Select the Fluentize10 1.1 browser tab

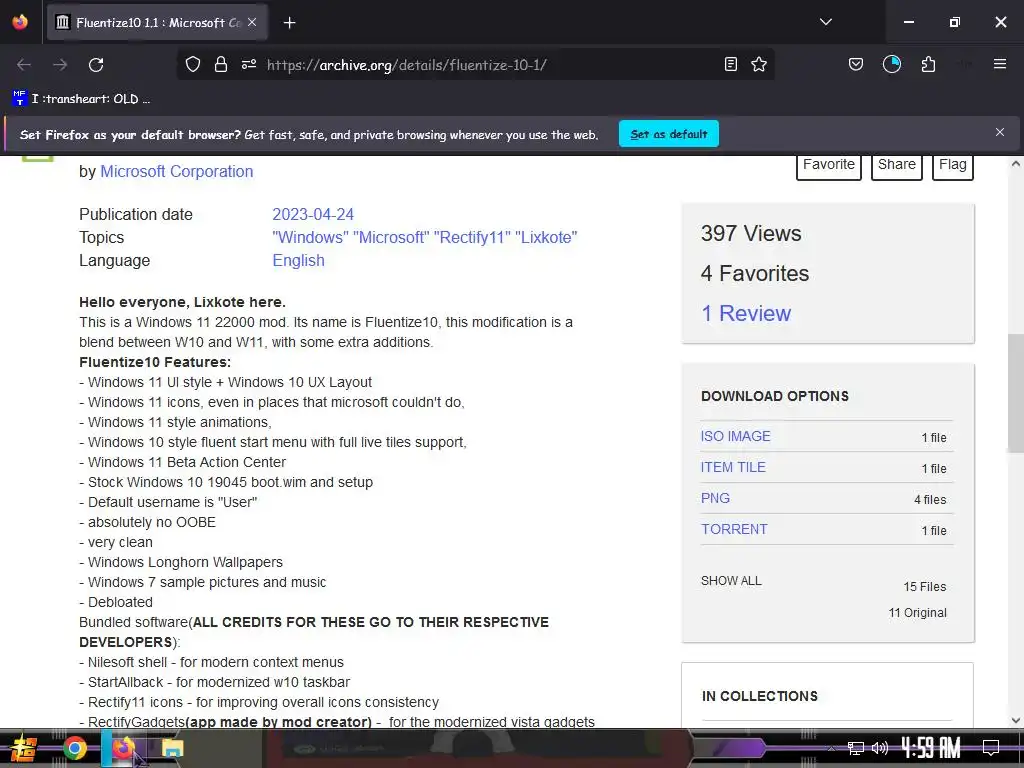(x=157, y=23)
